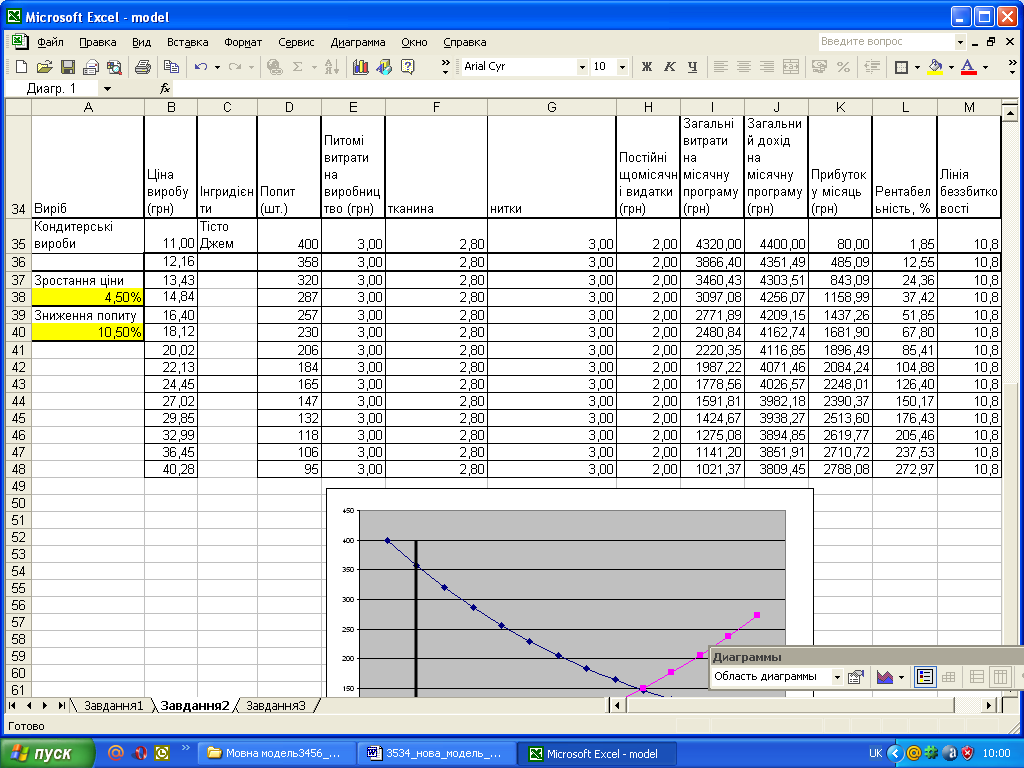The image size is (1024, 768).
Task: Open the Диаграмма menu
Action: pos(357,42)
